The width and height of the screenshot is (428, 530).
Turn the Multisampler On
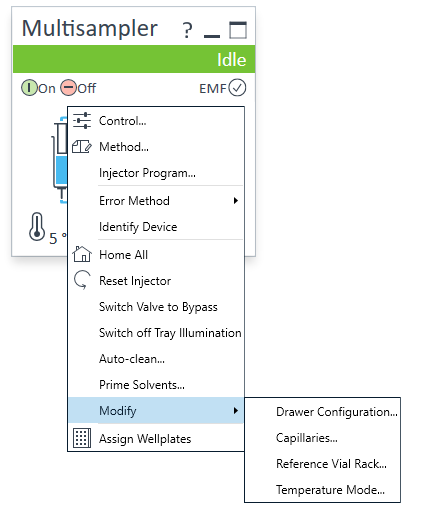coord(38,88)
